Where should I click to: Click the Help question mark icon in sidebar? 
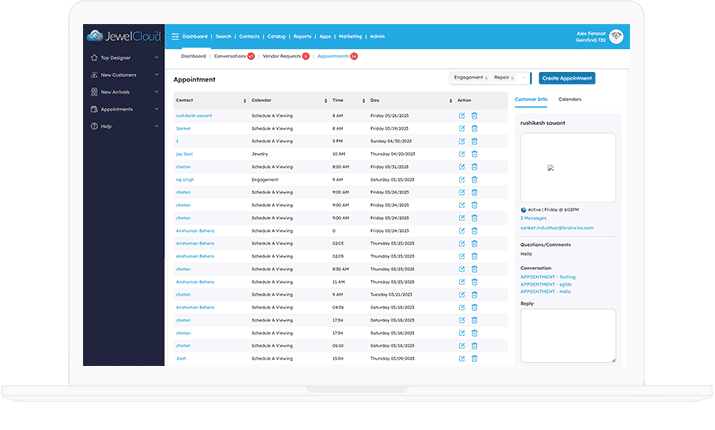pos(93,126)
